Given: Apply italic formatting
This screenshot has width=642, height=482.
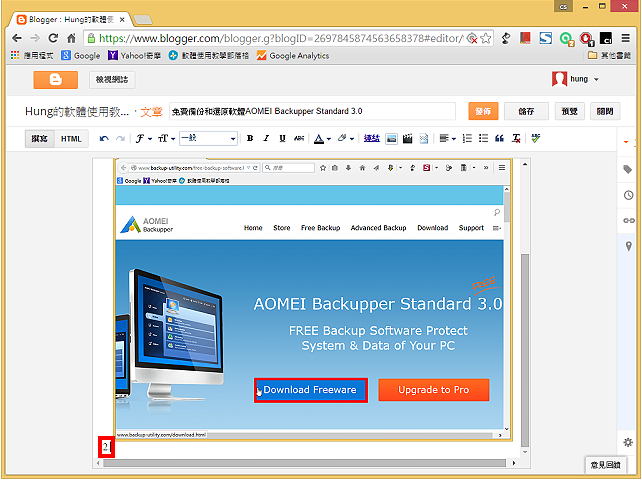Looking at the screenshot, I should pyautogui.click(x=266, y=138).
